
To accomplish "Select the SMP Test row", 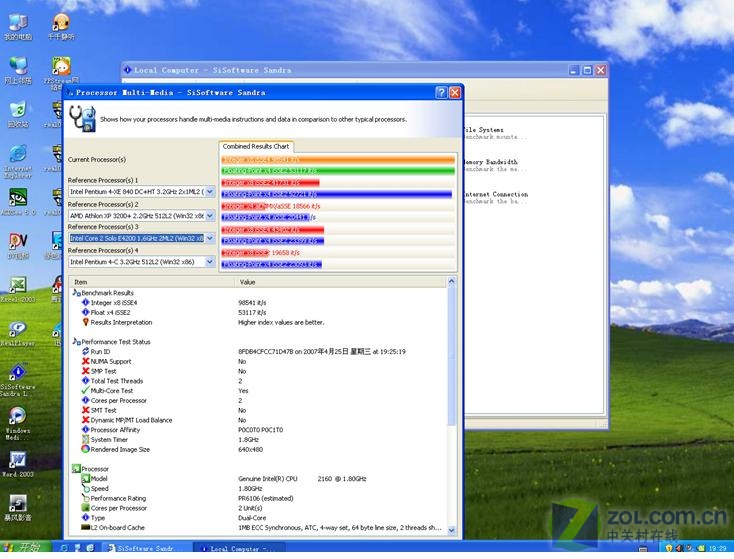I will pos(257,371).
